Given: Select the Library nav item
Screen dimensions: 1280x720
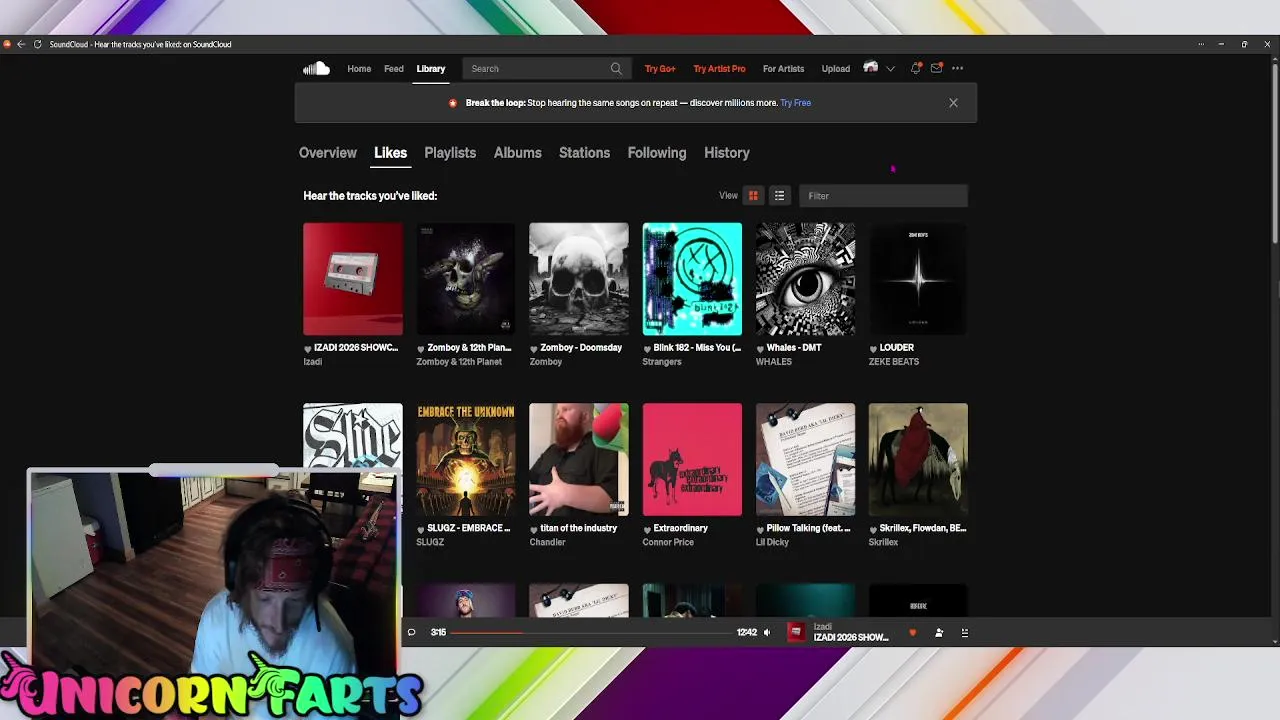Looking at the screenshot, I should [x=431, y=69].
